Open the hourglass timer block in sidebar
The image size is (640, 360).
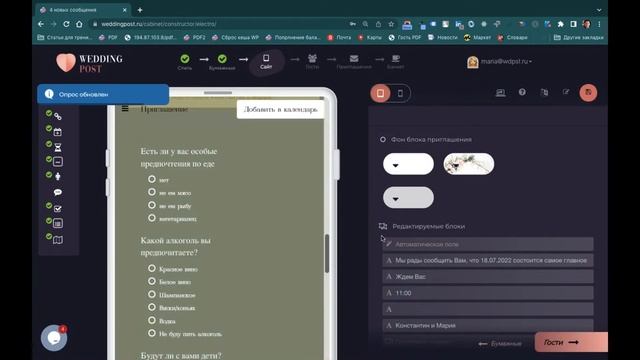tap(58, 147)
